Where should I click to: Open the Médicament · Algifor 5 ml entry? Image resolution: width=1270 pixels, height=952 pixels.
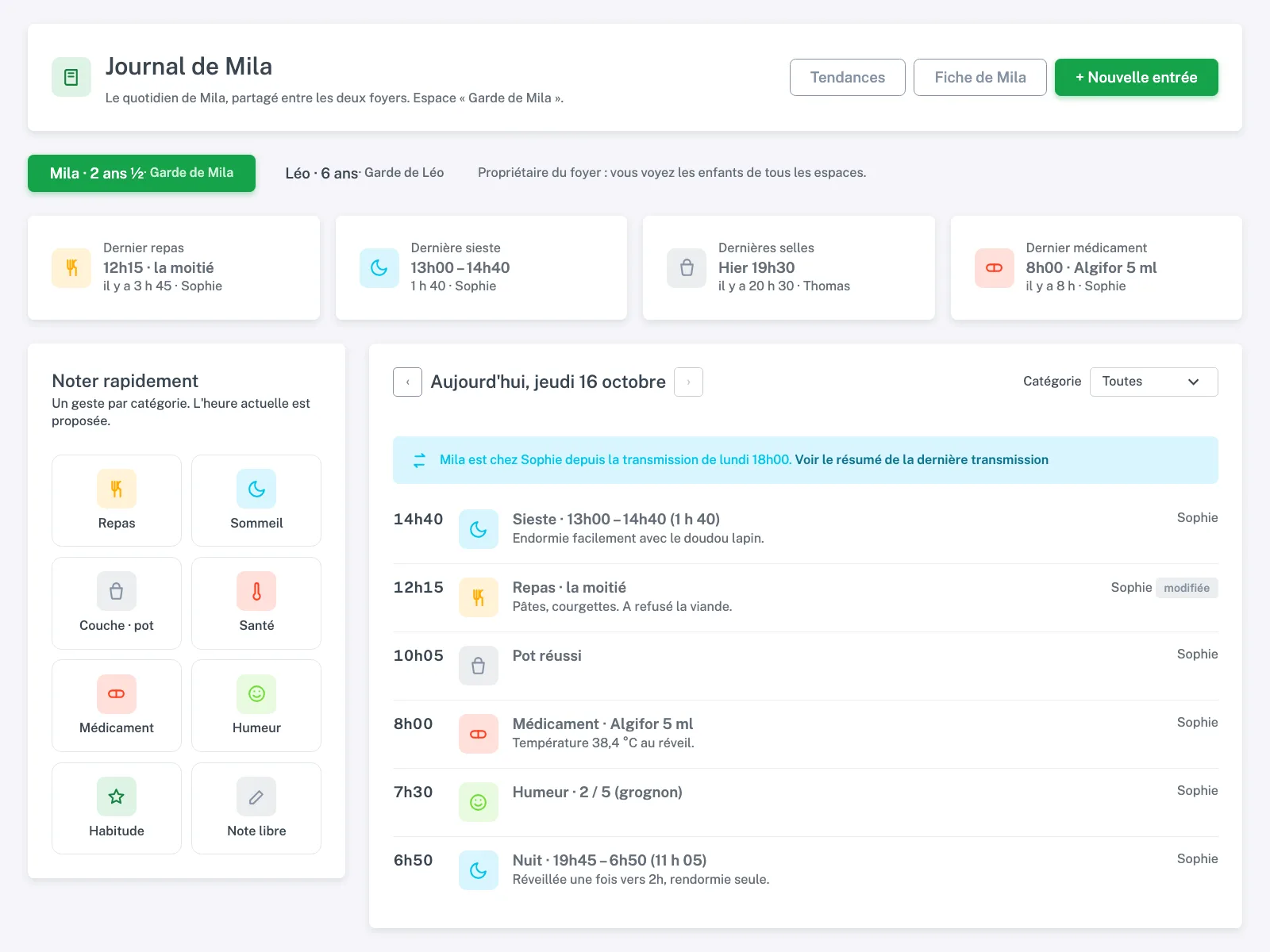click(x=806, y=734)
